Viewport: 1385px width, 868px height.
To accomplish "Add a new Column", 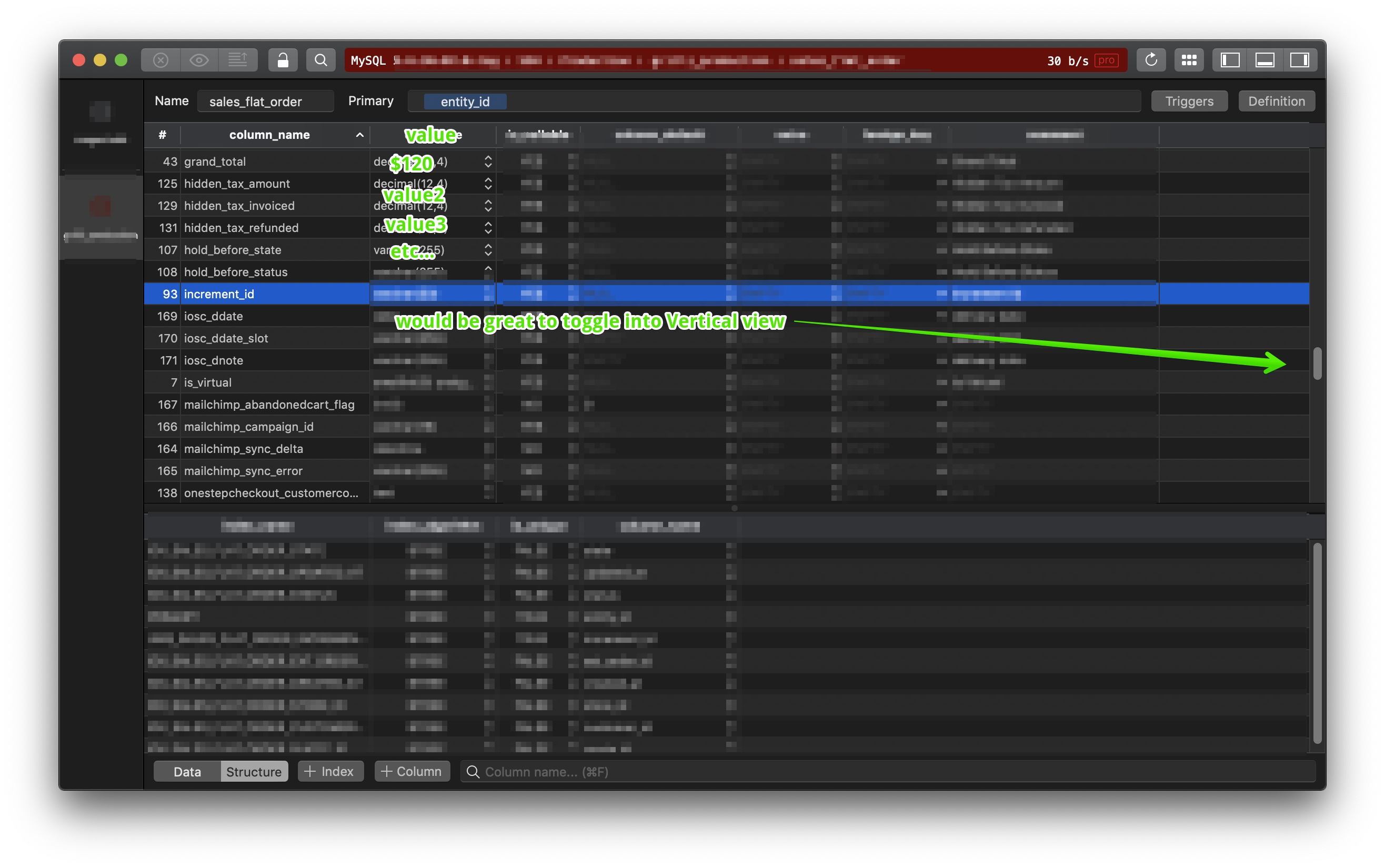I will point(412,772).
